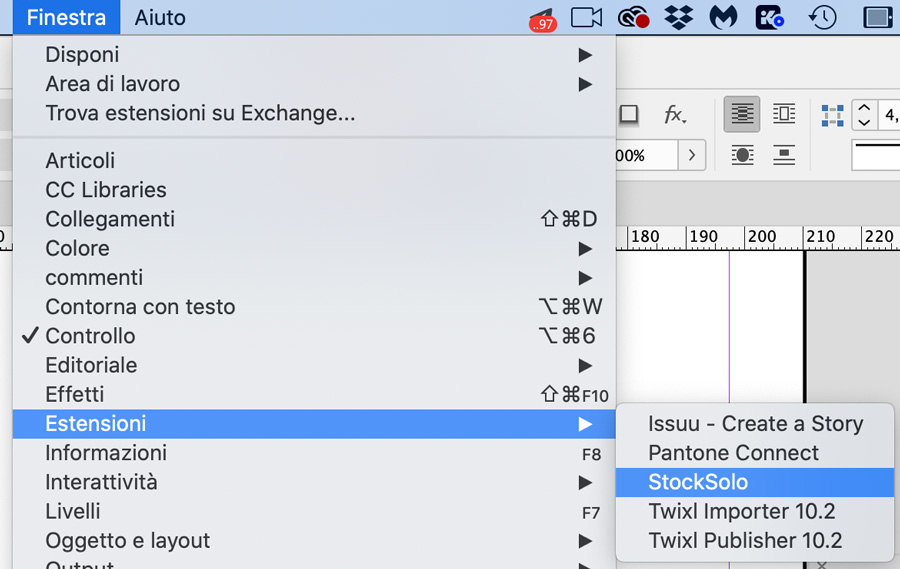
Task: Launch the StockSolo extension
Action: [x=755, y=482]
